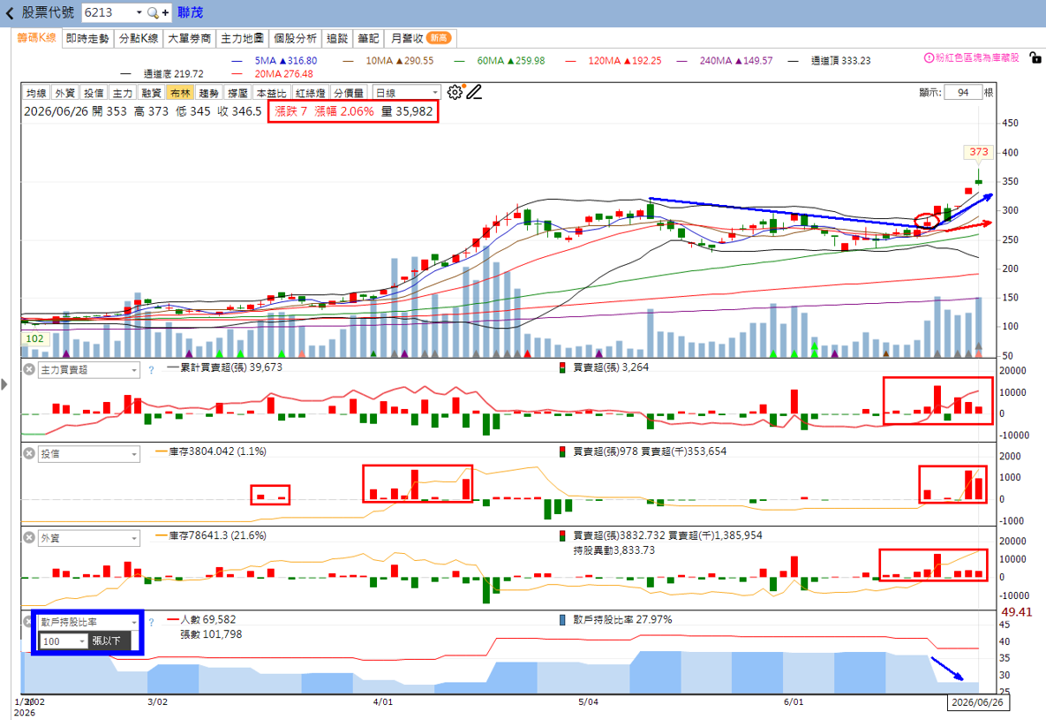Expand the left side panel arrow
The image size is (1046, 720).
tap(5, 384)
